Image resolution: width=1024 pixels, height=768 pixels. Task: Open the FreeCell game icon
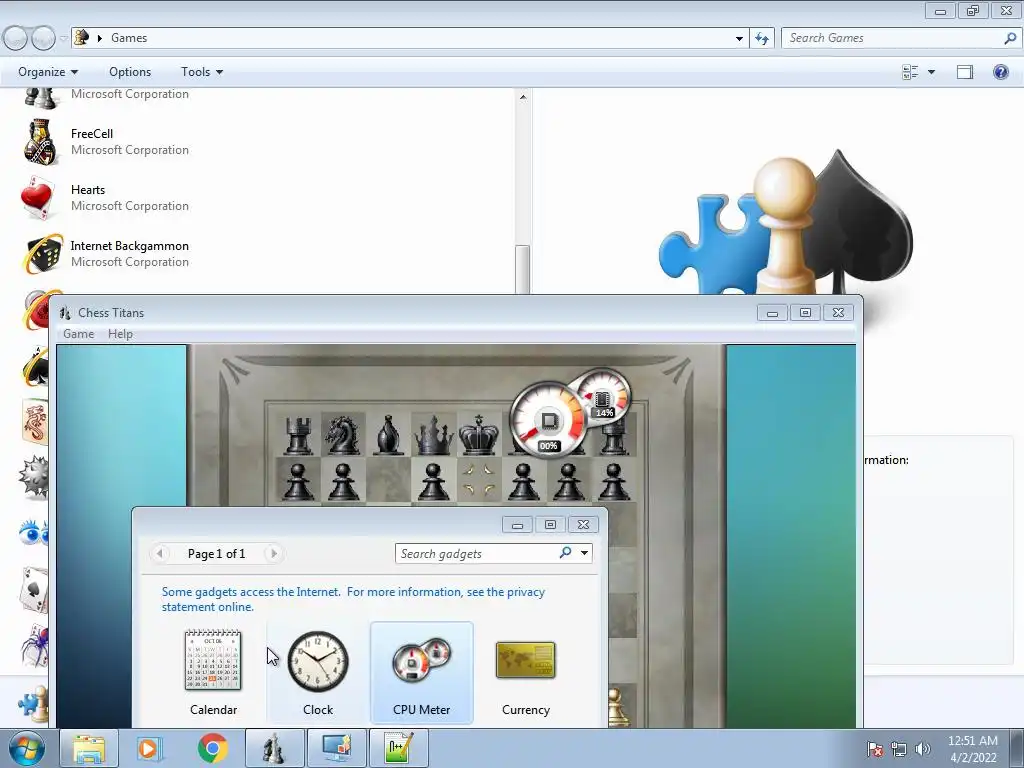[42, 141]
